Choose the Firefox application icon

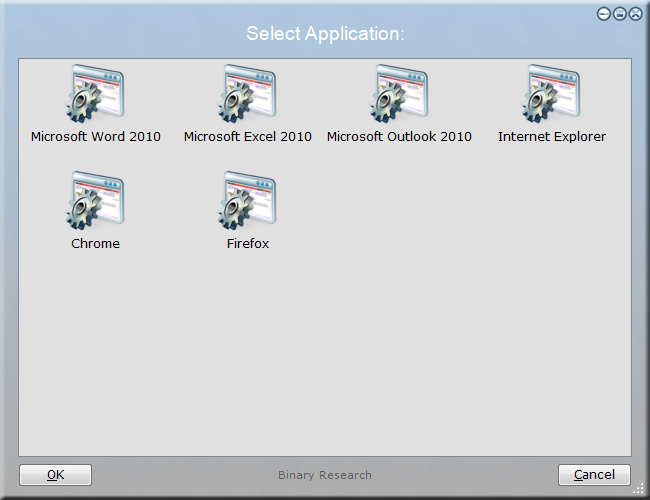point(247,201)
